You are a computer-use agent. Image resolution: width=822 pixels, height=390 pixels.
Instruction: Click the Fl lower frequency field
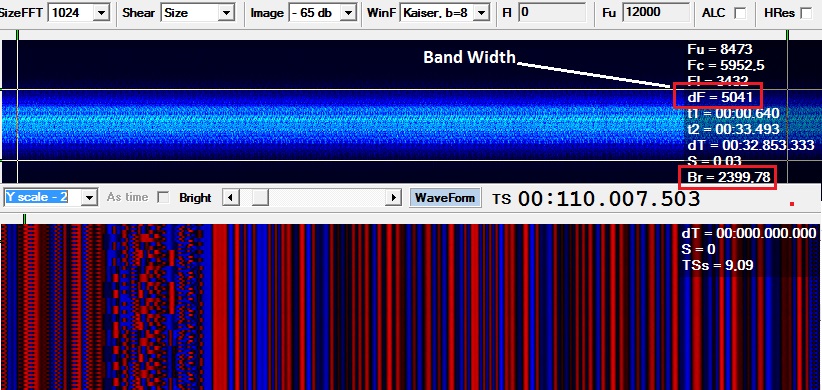tap(551, 13)
